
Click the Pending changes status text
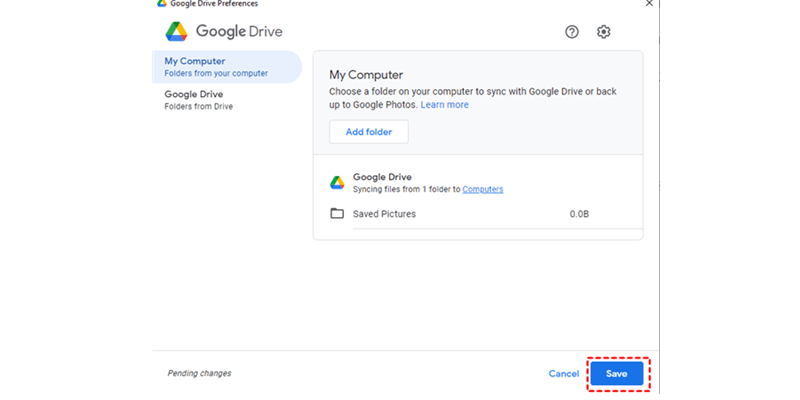tap(199, 373)
